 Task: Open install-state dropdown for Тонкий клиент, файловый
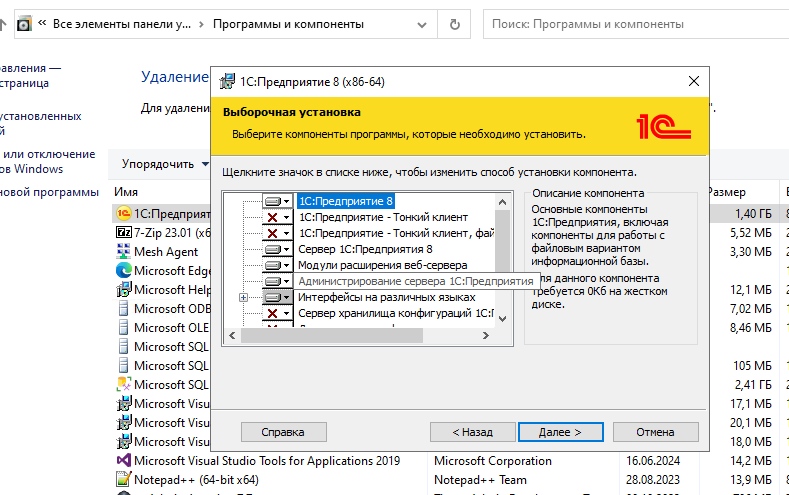277,233
